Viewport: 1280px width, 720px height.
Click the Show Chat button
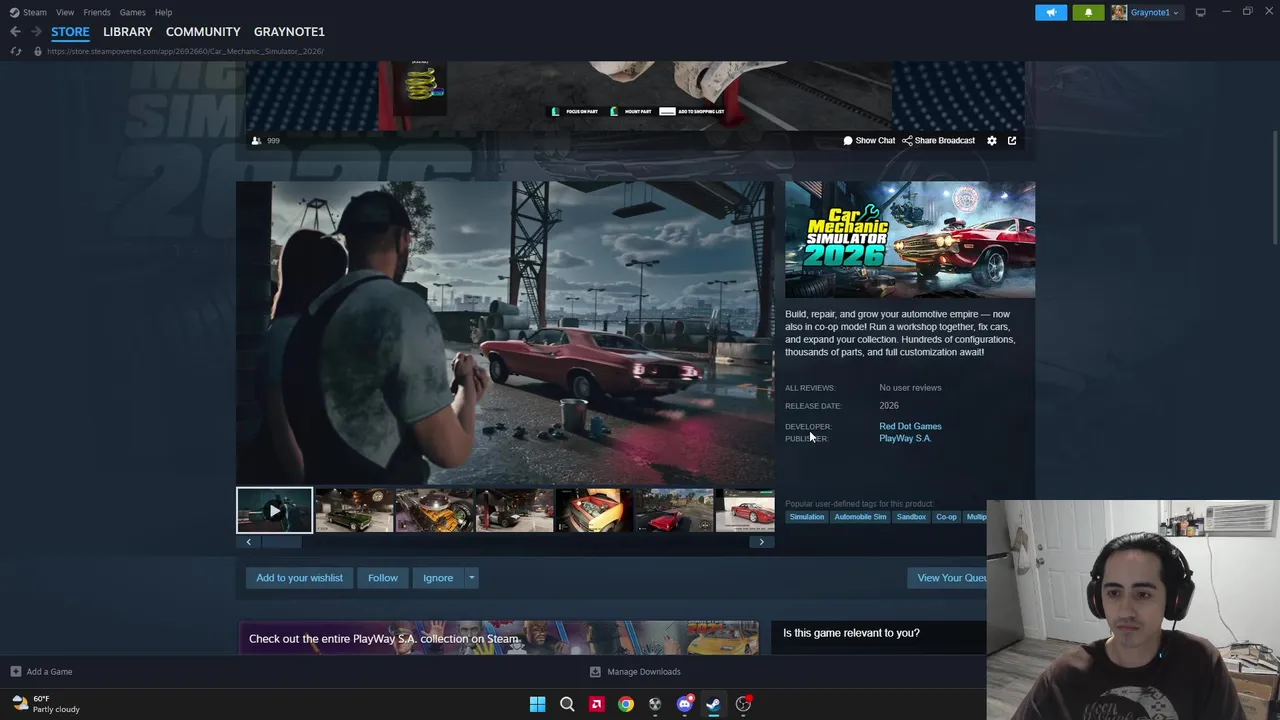869,141
